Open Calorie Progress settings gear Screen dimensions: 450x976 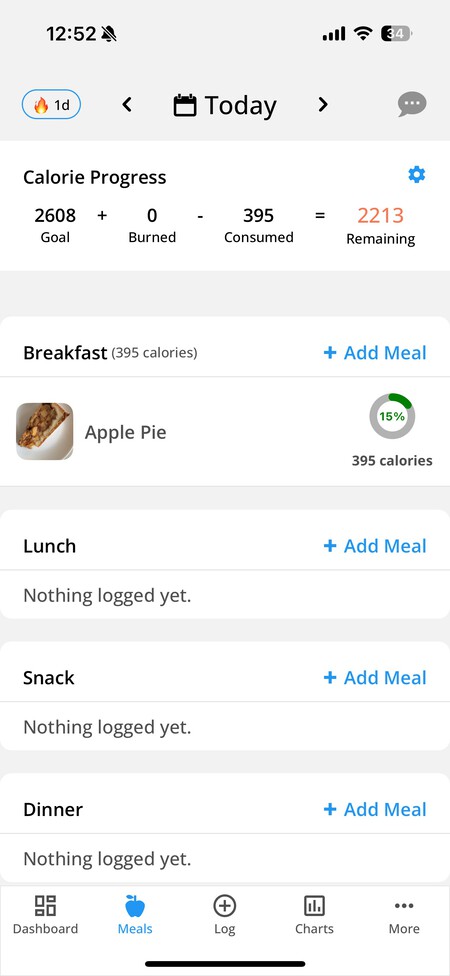pyautogui.click(x=416, y=175)
